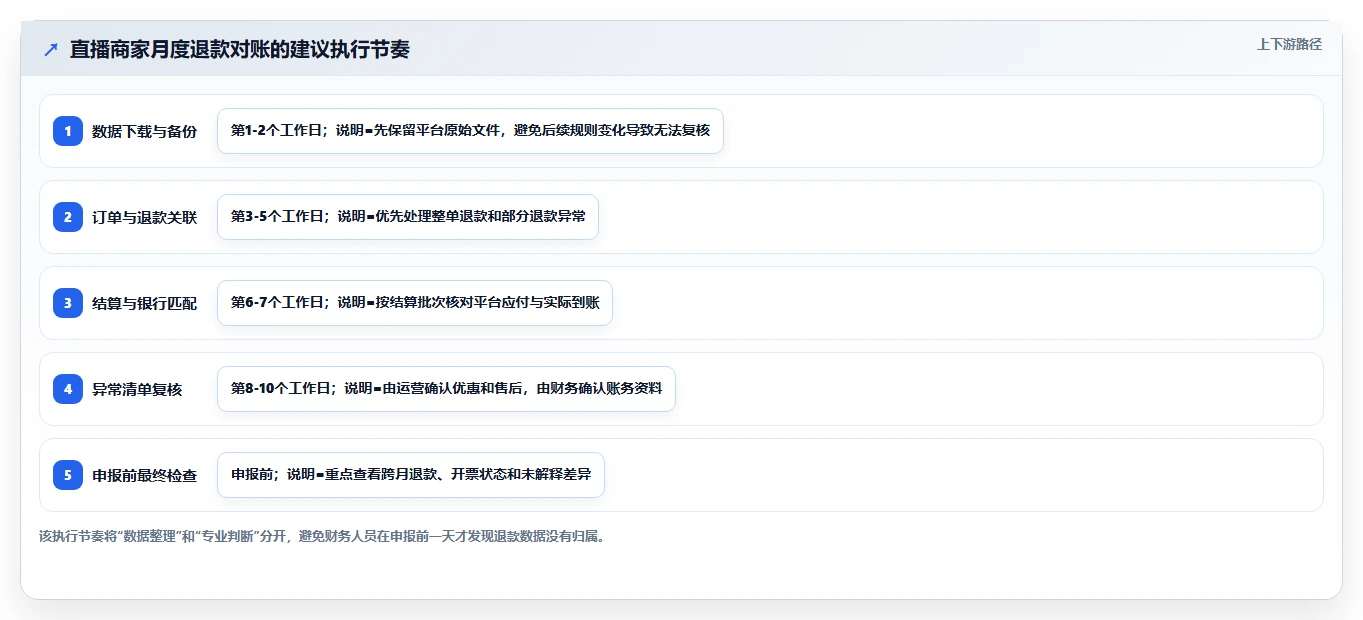Viewport: 1363px width, 620px height.
Task: Open the 第3-5个工作日 description chip
Action: tap(408, 217)
